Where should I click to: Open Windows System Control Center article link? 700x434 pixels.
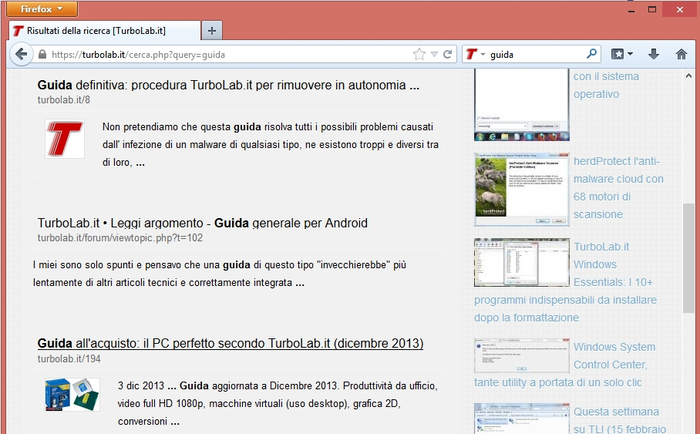click(565, 364)
